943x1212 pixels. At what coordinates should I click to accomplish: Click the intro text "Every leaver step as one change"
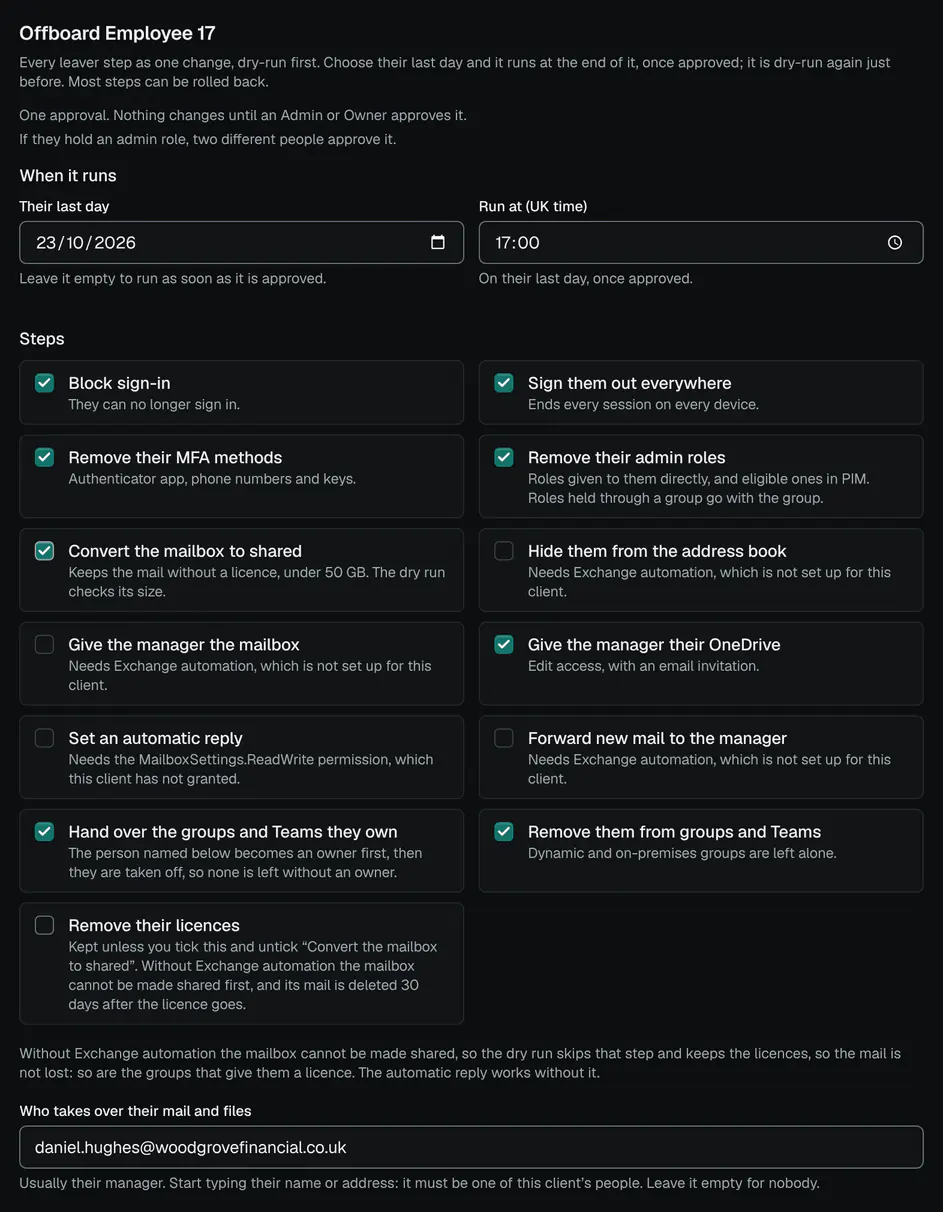point(455,72)
